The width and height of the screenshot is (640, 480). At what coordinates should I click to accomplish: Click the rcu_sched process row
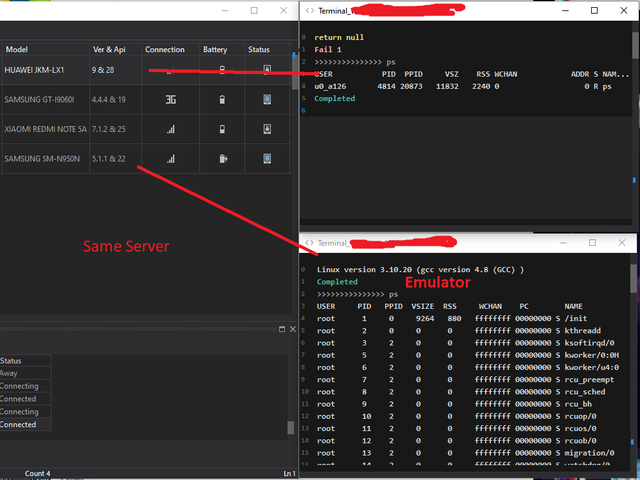pyautogui.click(x=461, y=392)
